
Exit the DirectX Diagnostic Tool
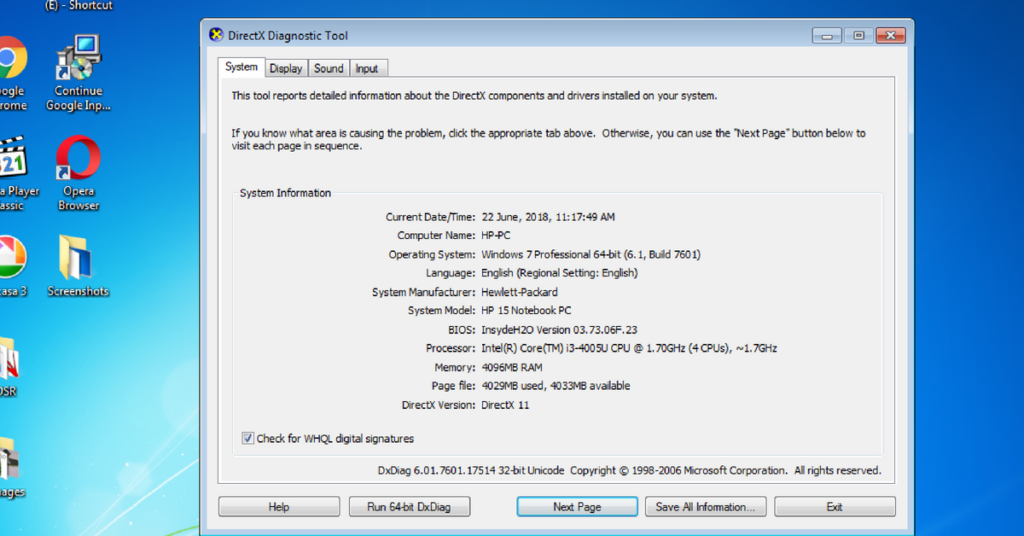pos(835,507)
